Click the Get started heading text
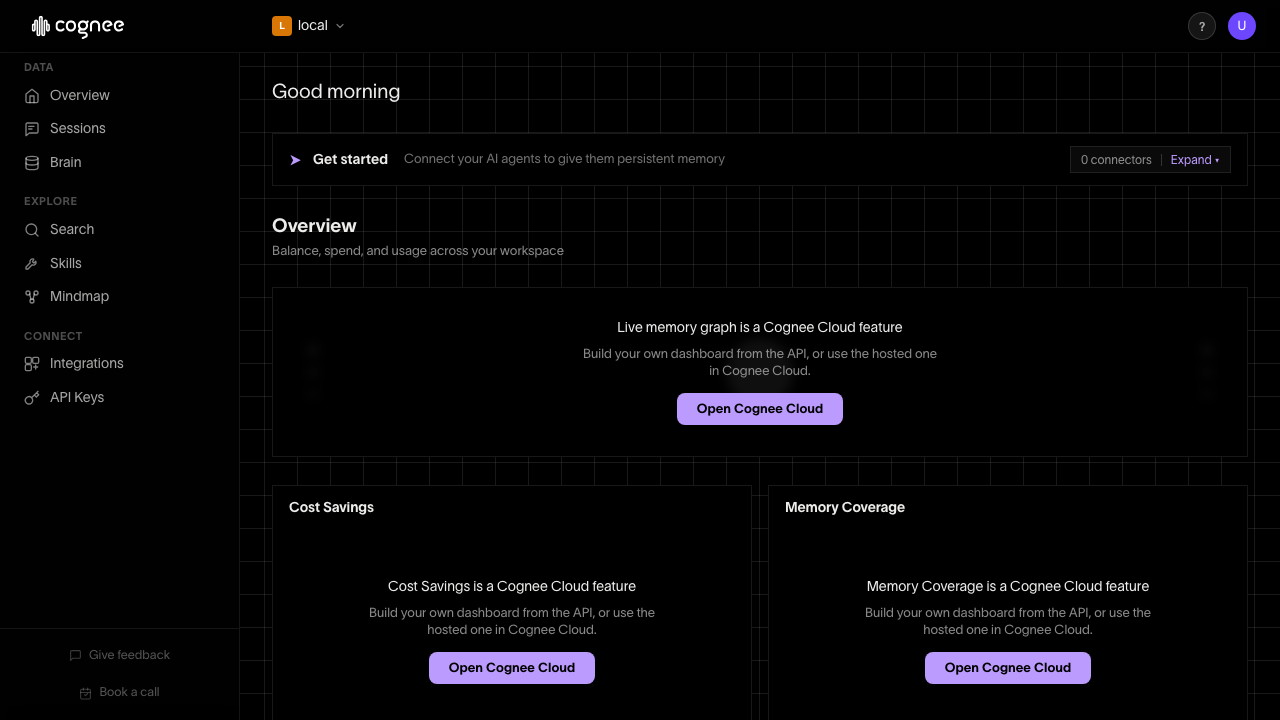The height and width of the screenshot is (720, 1280). point(350,160)
